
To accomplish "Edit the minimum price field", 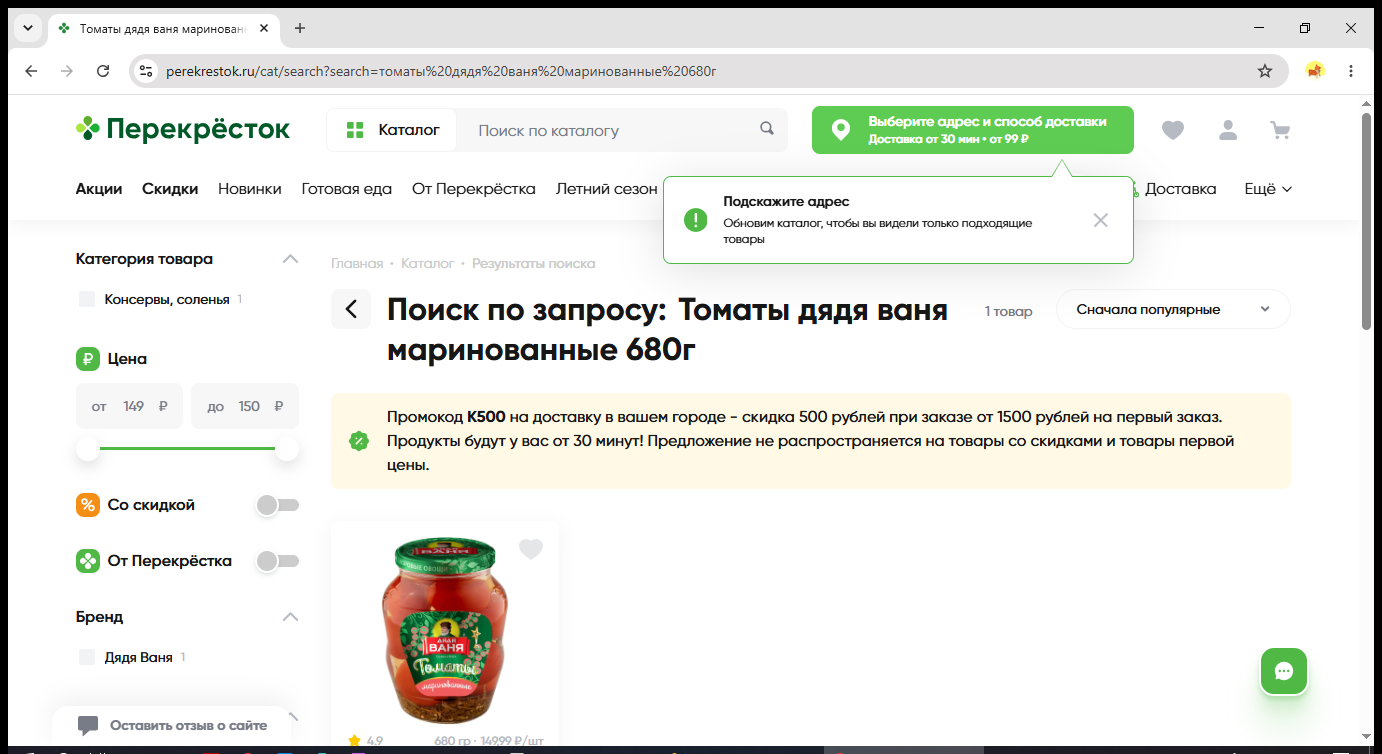I will click(130, 406).
